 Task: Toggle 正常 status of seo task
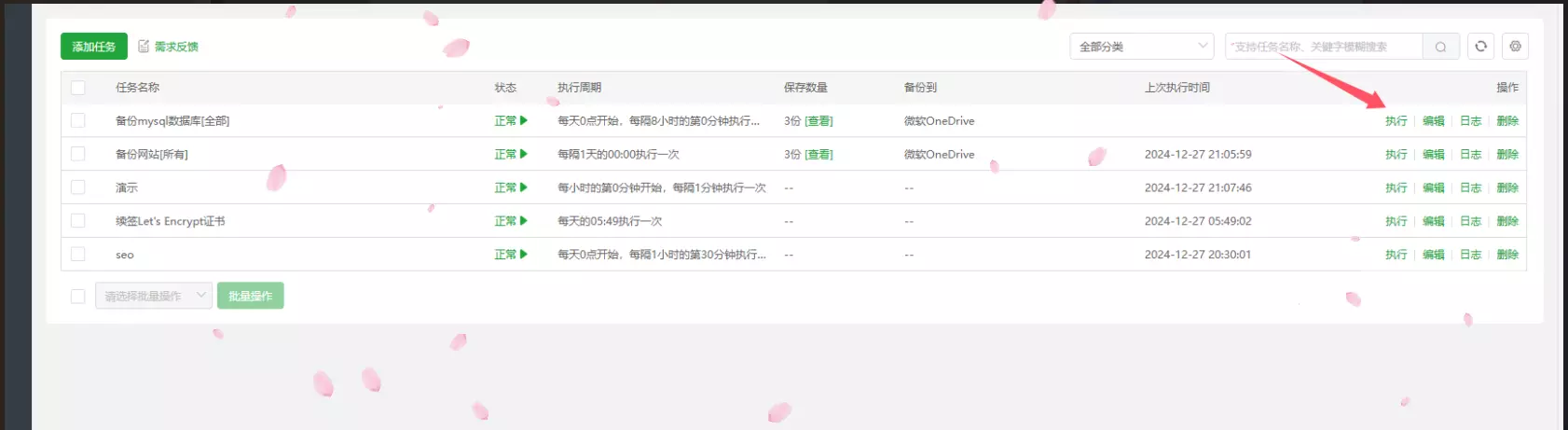pos(511,255)
